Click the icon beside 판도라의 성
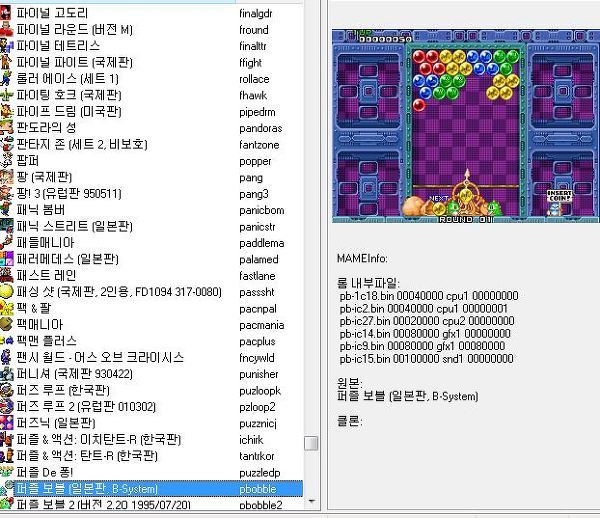Screen dimensions: 600x518 (6, 127)
